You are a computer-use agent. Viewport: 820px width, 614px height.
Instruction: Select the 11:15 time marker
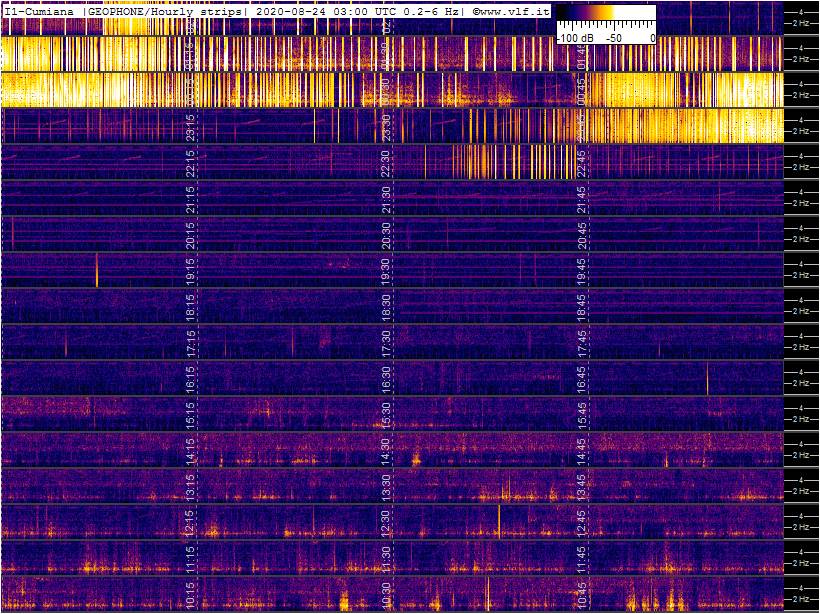(x=191, y=559)
